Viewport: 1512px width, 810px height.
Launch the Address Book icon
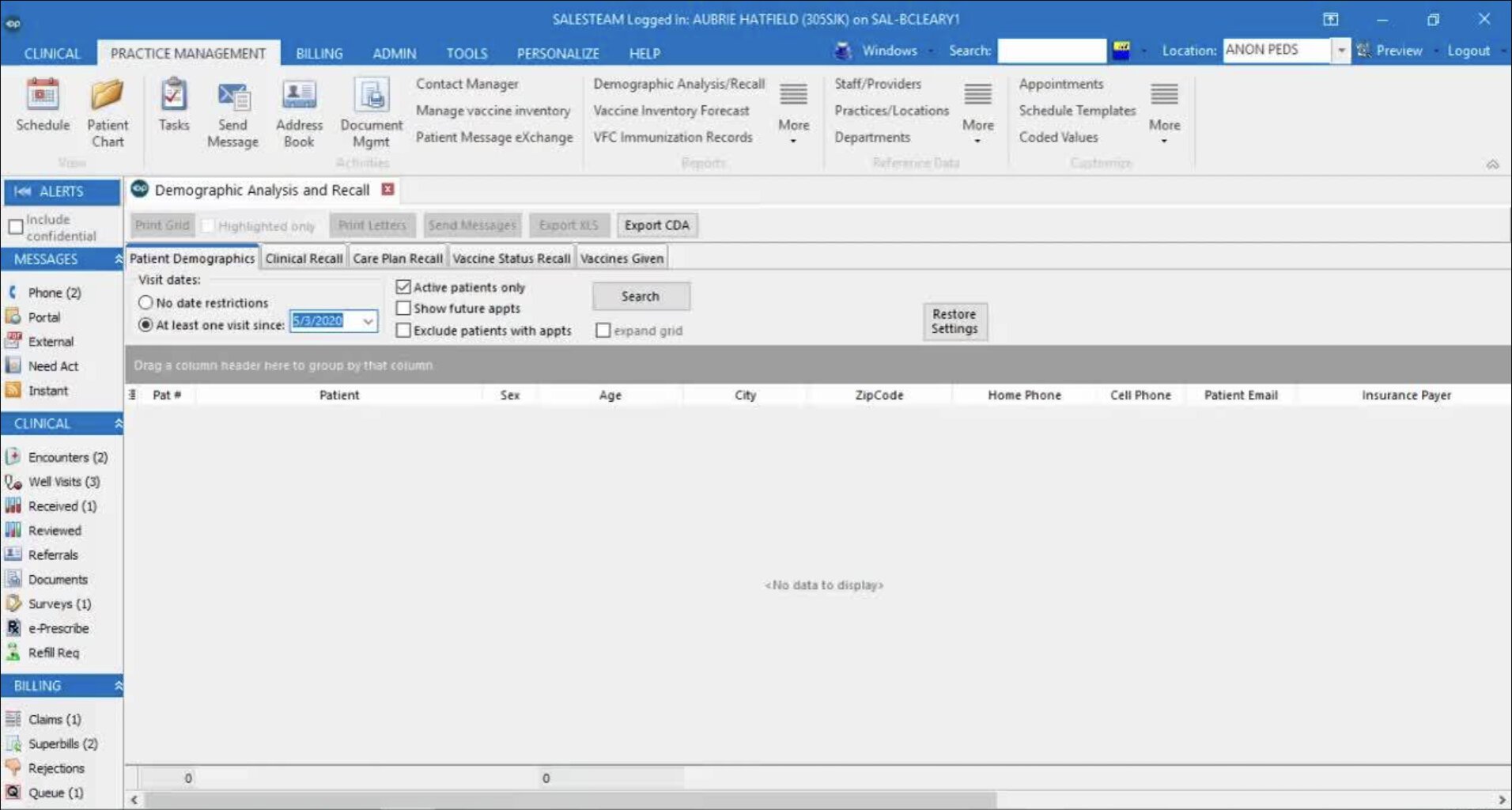pyautogui.click(x=299, y=96)
